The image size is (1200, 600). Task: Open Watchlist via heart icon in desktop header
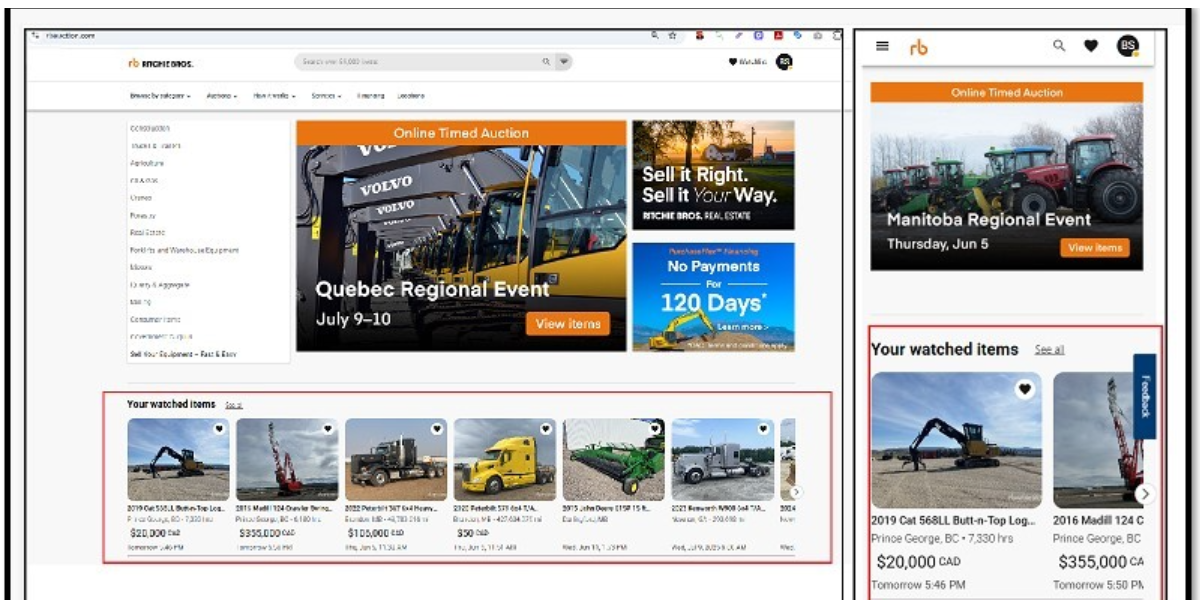coord(732,62)
